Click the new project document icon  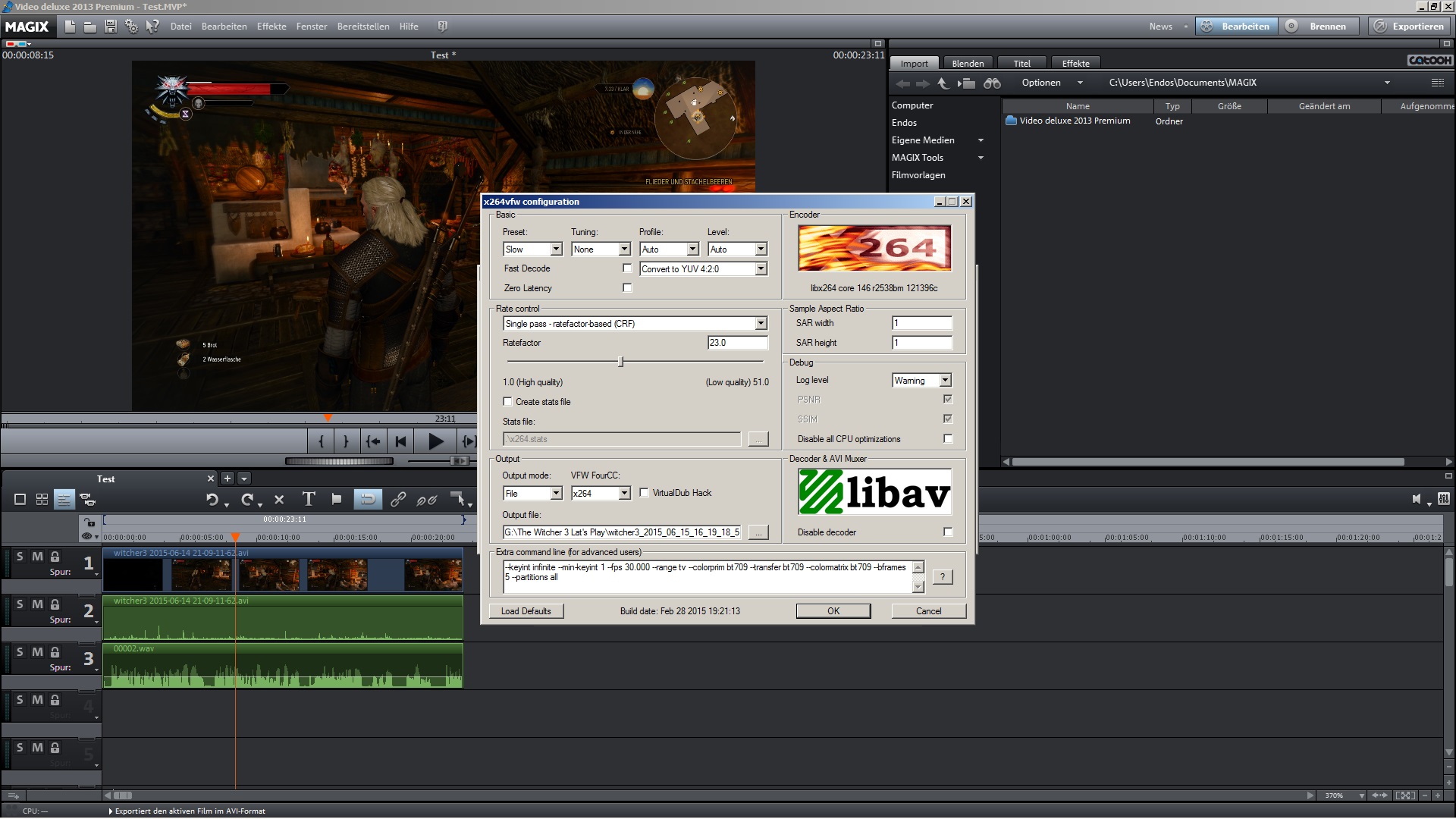click(70, 27)
